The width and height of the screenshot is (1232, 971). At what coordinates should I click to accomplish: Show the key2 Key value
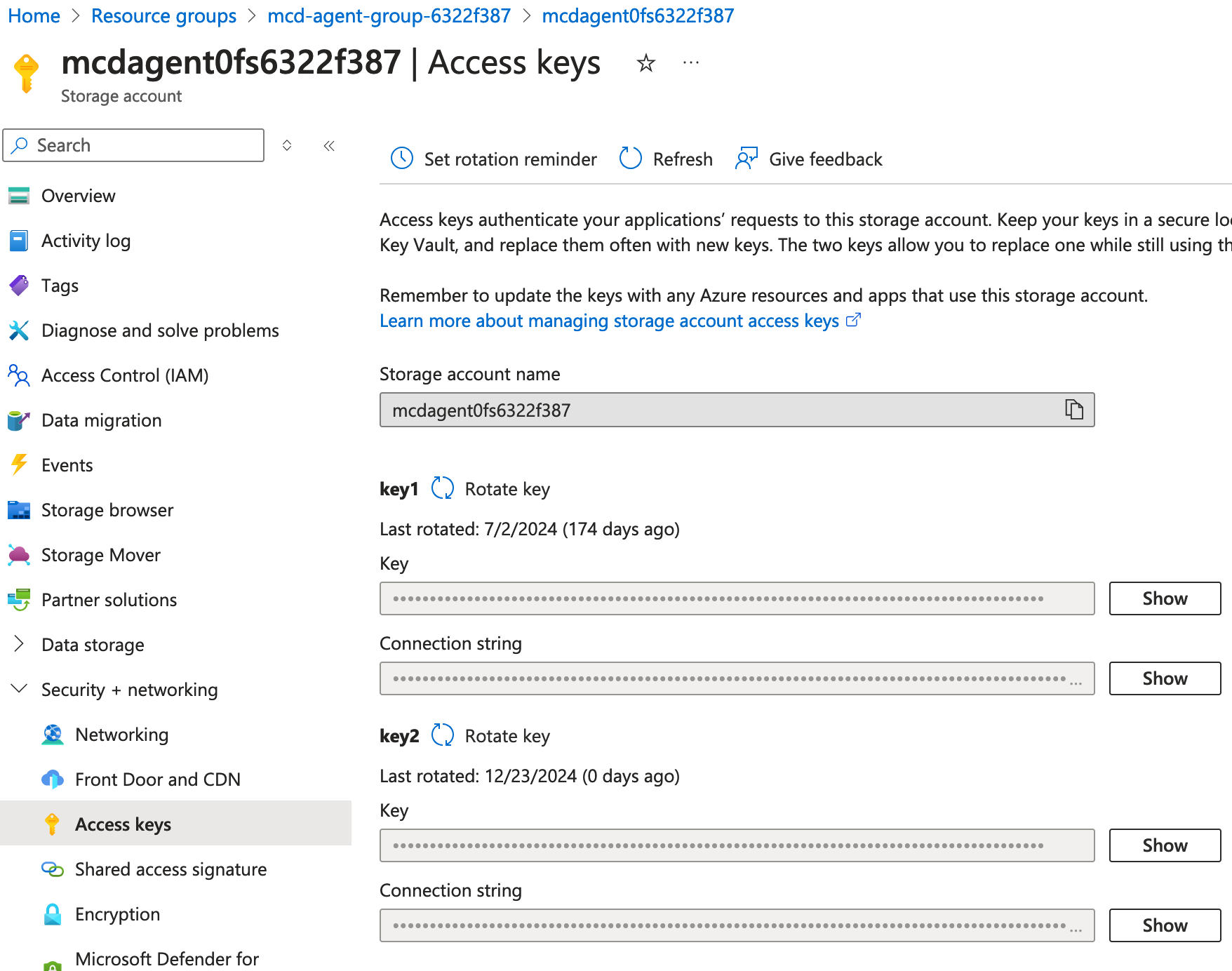[1165, 845]
